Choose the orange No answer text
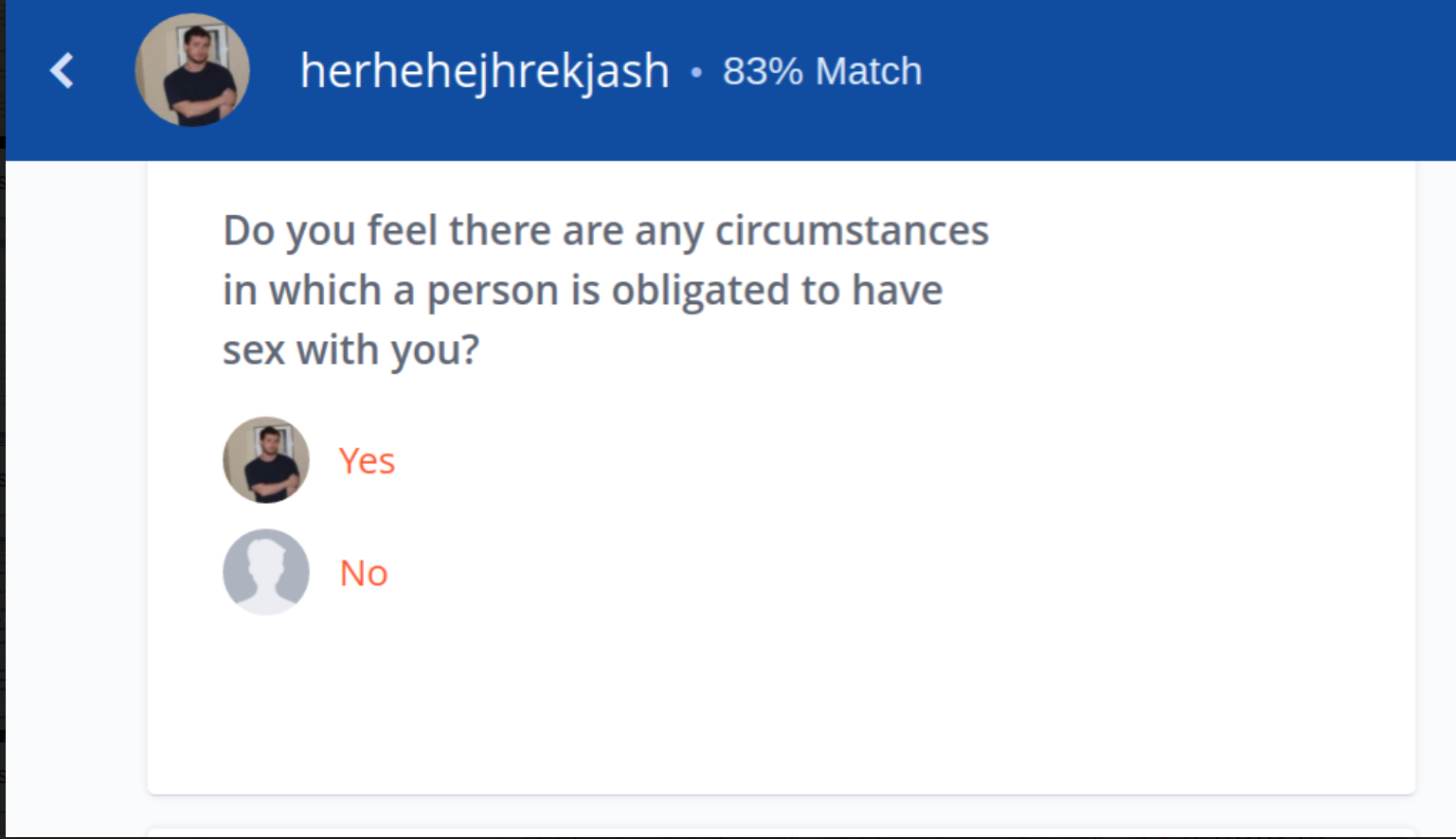The height and width of the screenshot is (839, 1456). coord(364,573)
